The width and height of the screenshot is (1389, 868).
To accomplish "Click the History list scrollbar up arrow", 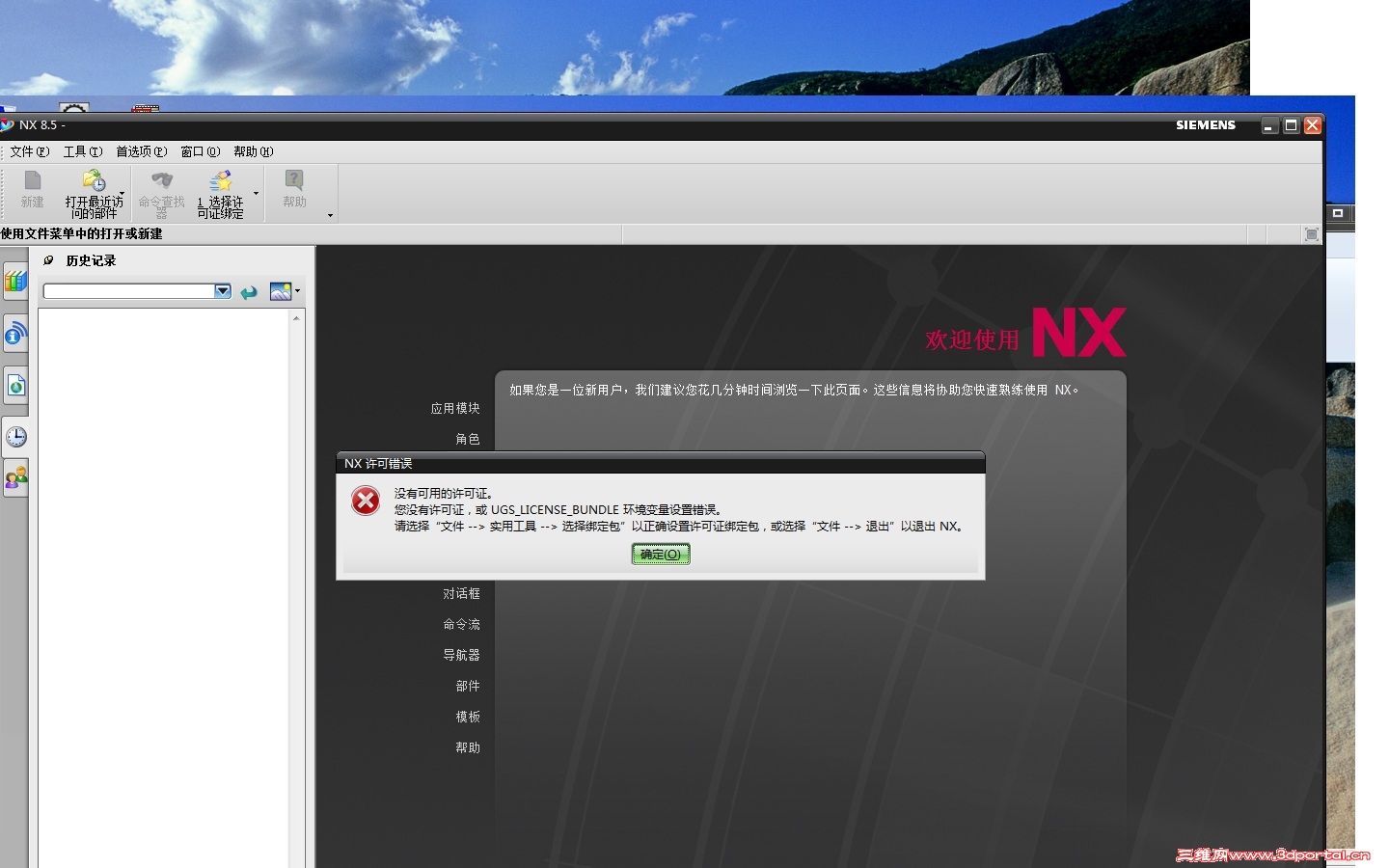I will coord(296,317).
